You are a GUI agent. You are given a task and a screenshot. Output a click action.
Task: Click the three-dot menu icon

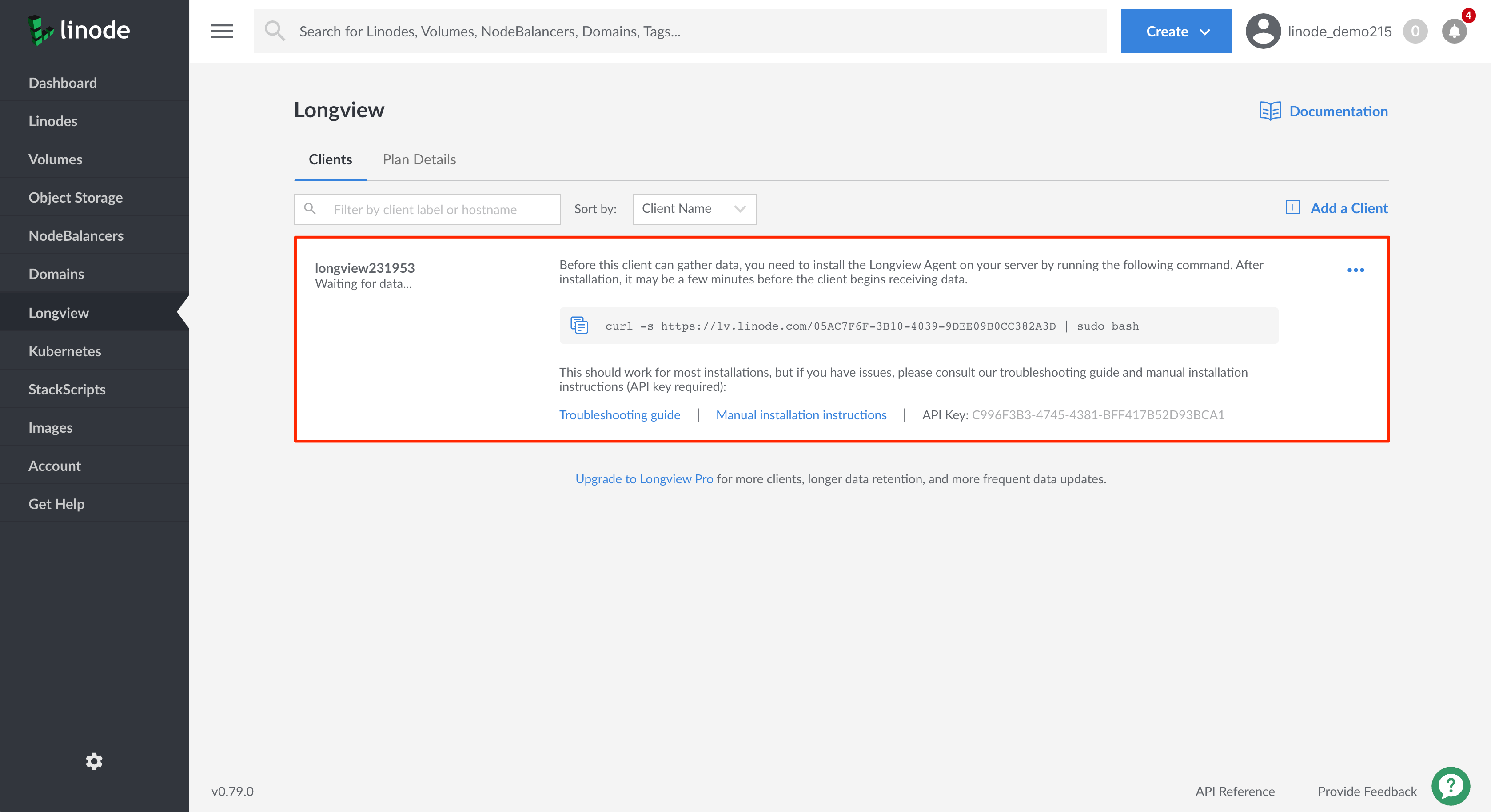[1356, 270]
